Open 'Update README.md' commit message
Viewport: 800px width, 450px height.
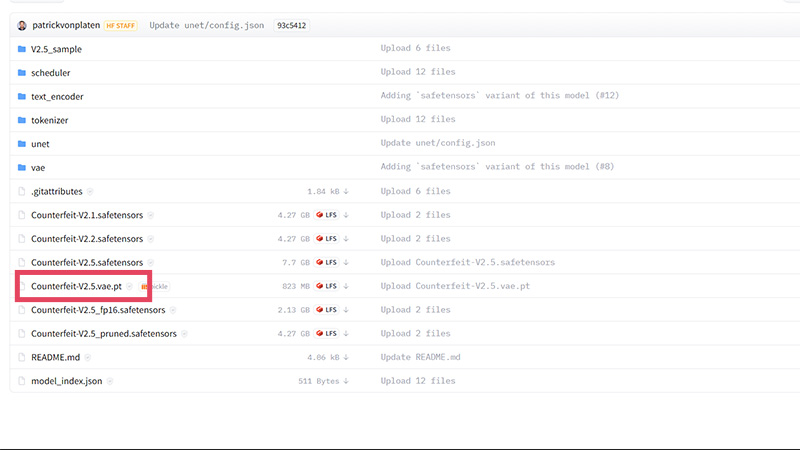point(420,357)
